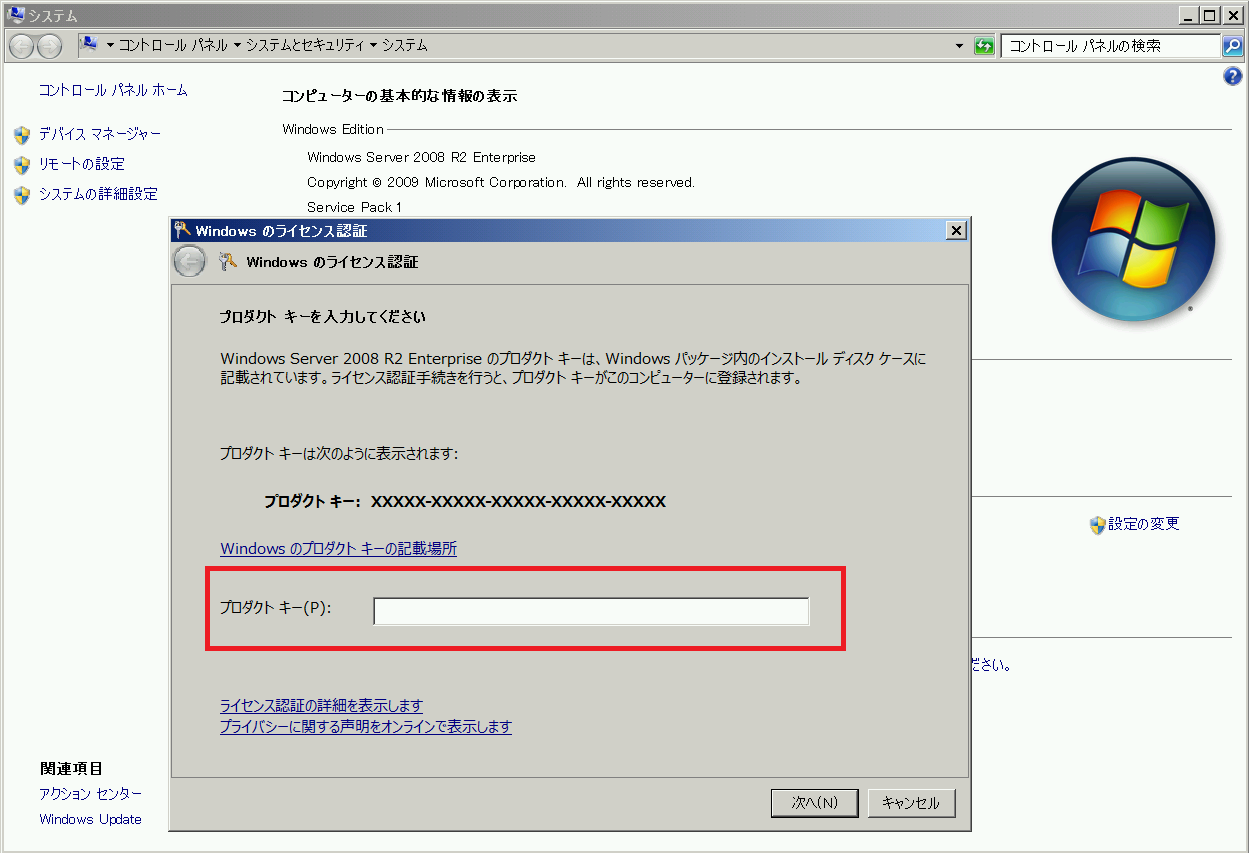Screen dimensions: 1249x853
Task: Click the shield icon next to リモートの設定
Action: point(22,165)
